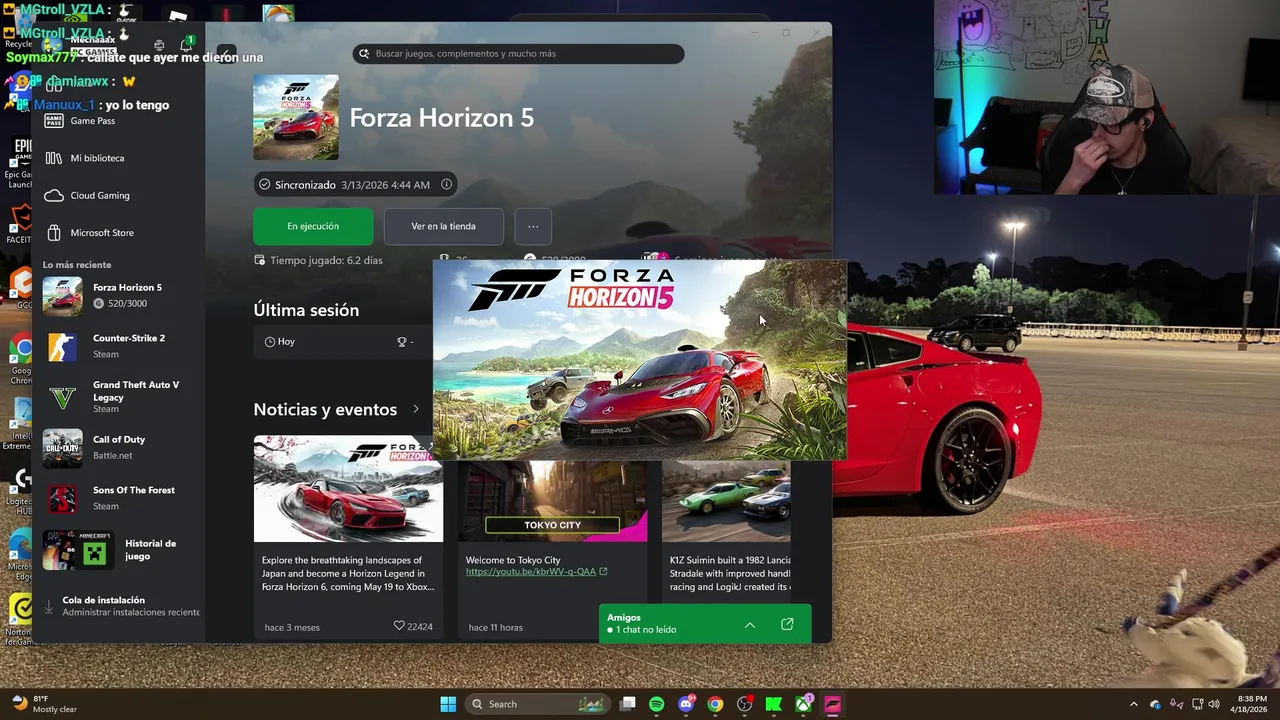This screenshot has height=720, width=1280.
Task: Open weather widget showing 81°F
Action: (44, 704)
